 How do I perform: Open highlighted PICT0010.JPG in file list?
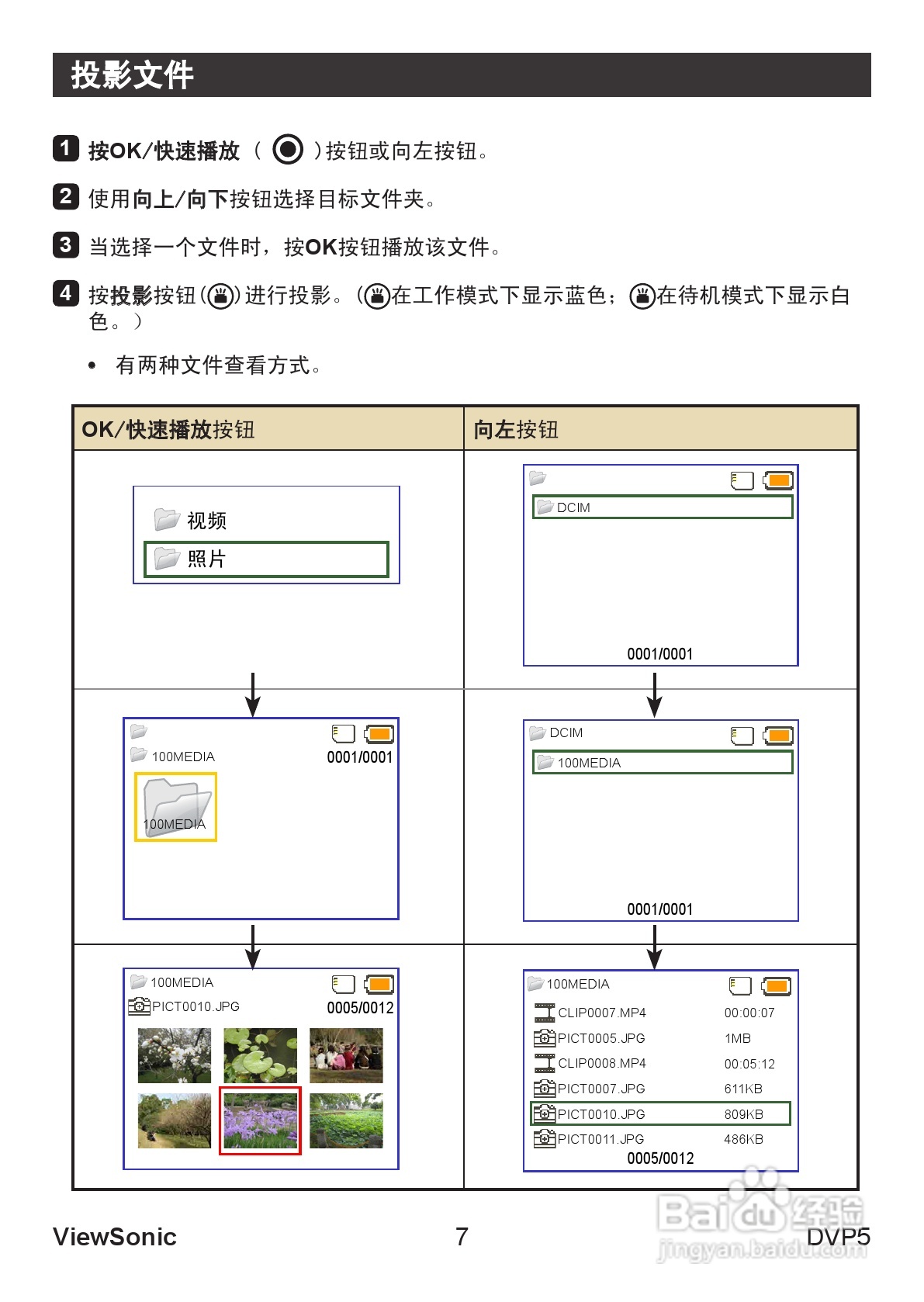(661, 1113)
